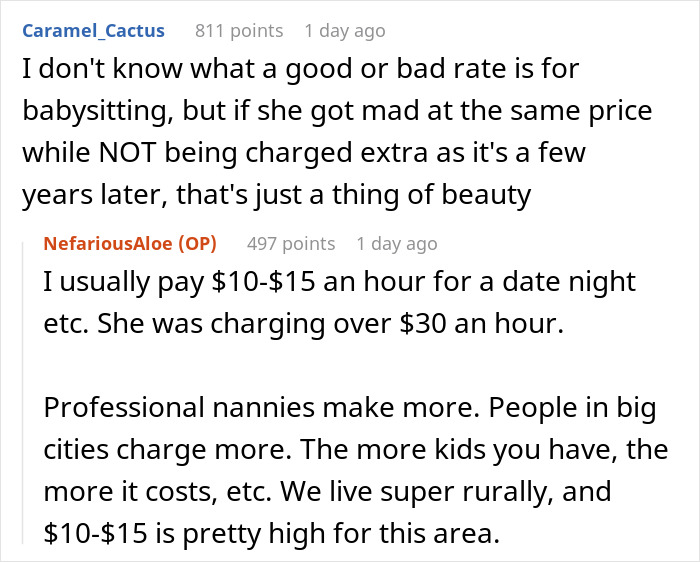Open NefariousAloe reply's '1 day ago' timestamp
This screenshot has width=700, height=562.
[396, 243]
